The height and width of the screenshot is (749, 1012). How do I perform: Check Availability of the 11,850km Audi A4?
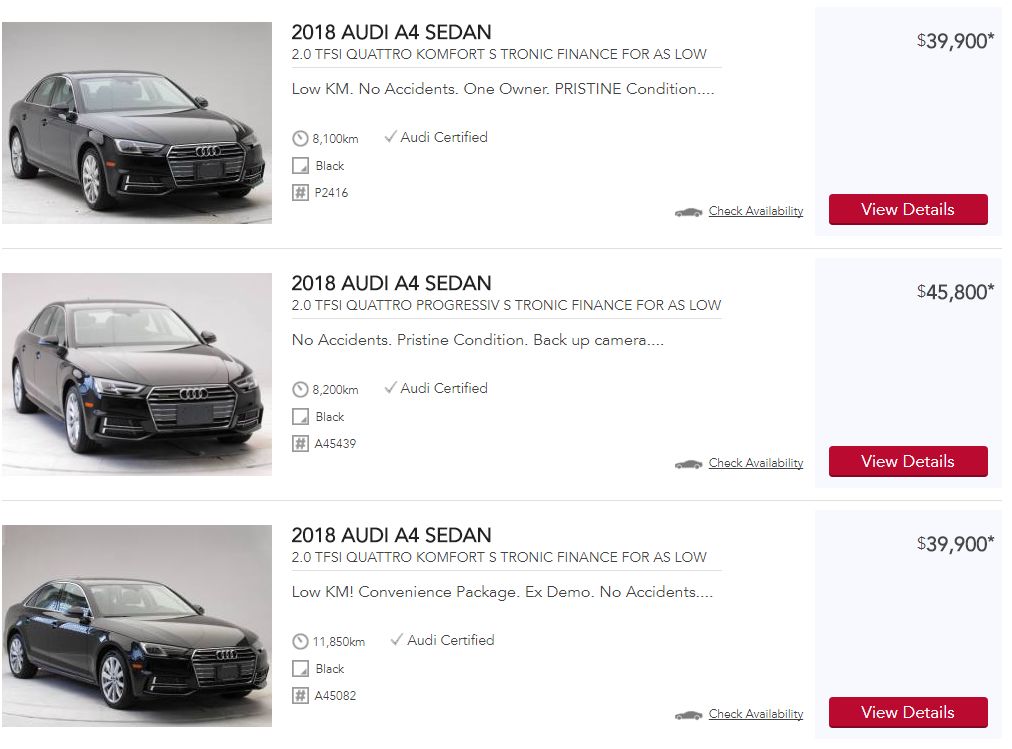coord(755,714)
